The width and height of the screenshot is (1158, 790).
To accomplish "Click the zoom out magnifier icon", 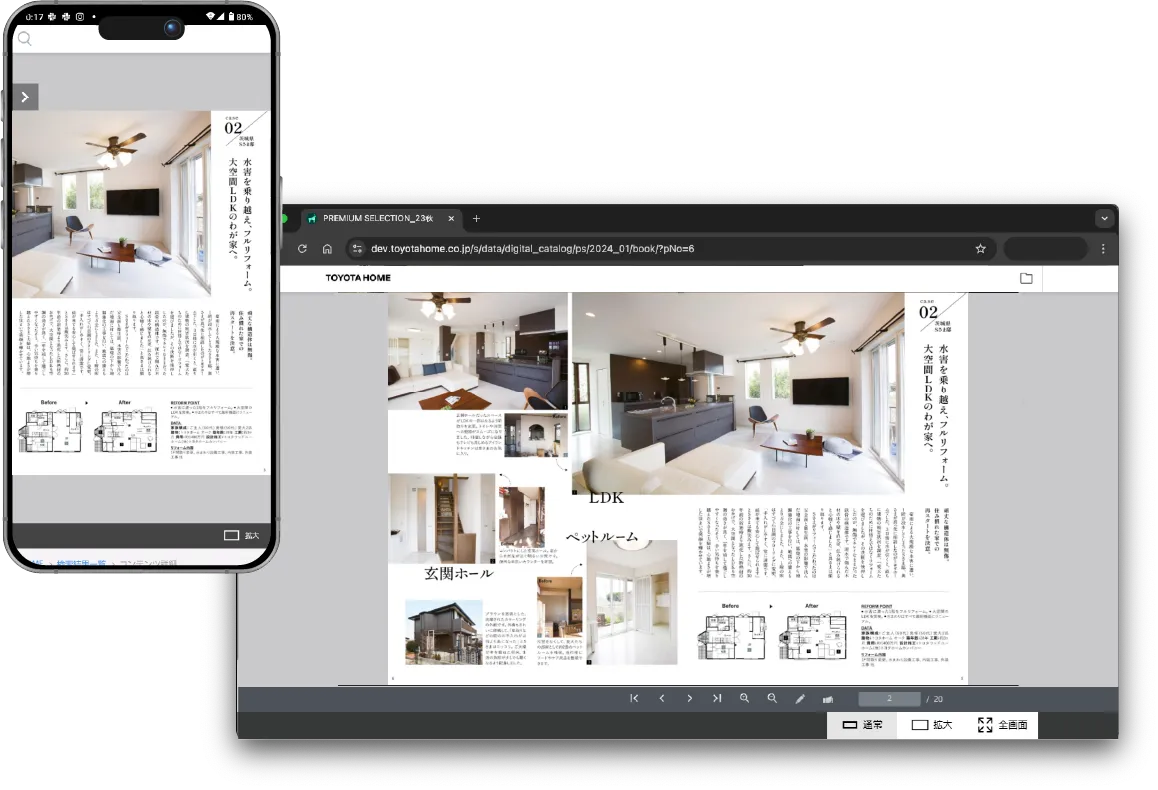I will pyautogui.click(x=772, y=699).
